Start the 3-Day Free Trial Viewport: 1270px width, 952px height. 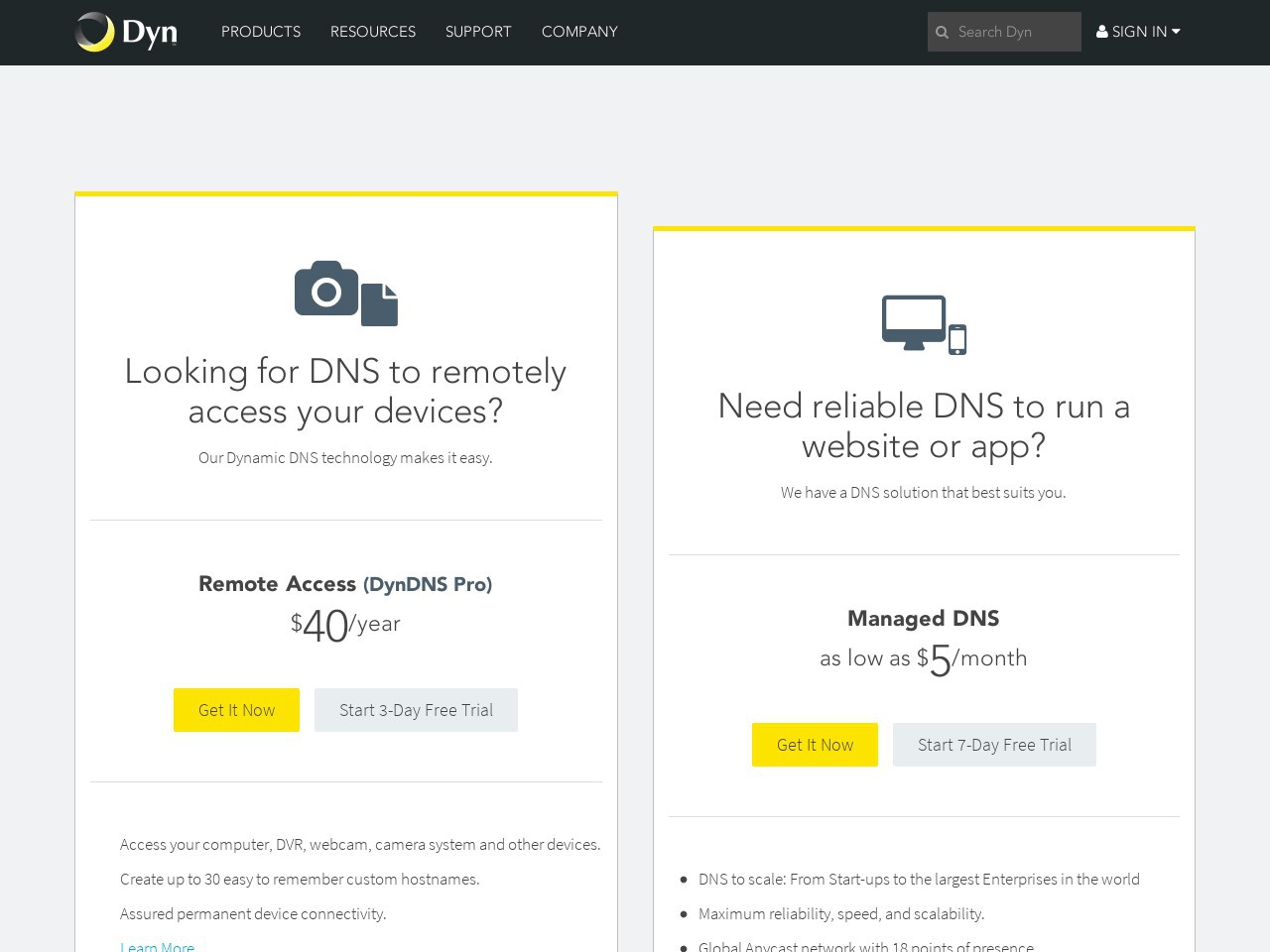(x=416, y=710)
